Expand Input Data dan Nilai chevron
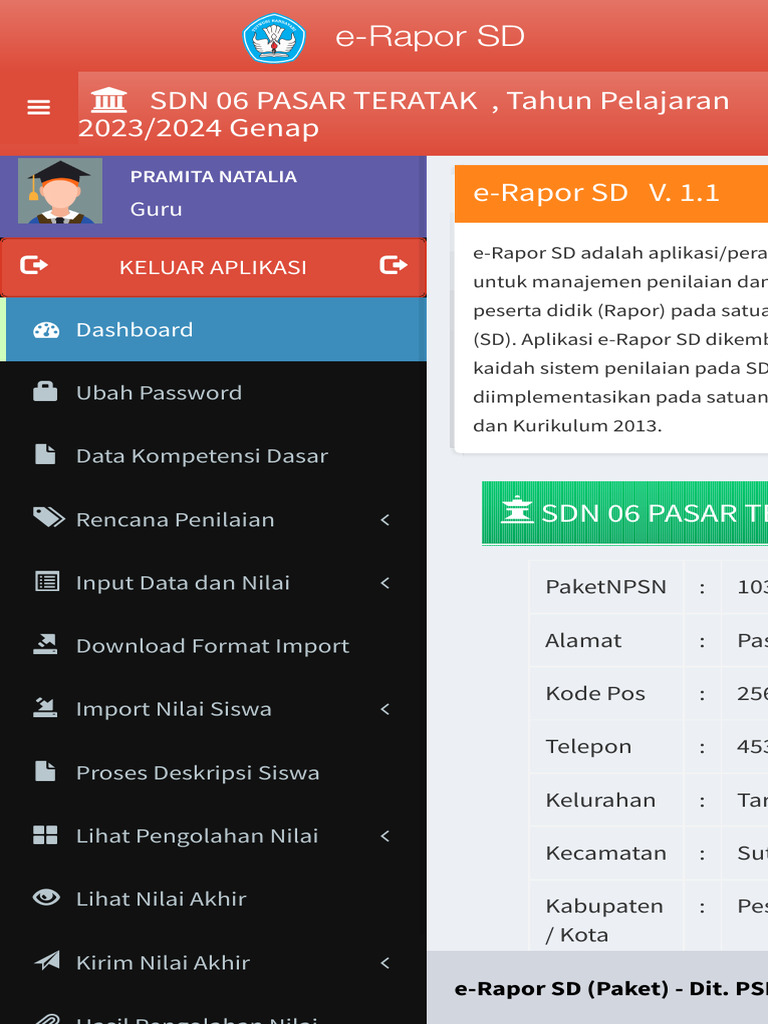This screenshot has height=1024, width=768. coord(385,583)
